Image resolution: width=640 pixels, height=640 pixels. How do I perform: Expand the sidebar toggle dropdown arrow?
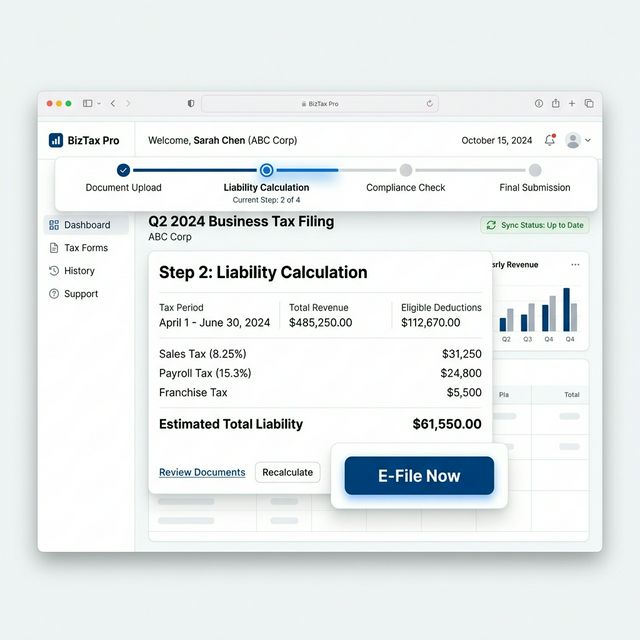(x=99, y=104)
